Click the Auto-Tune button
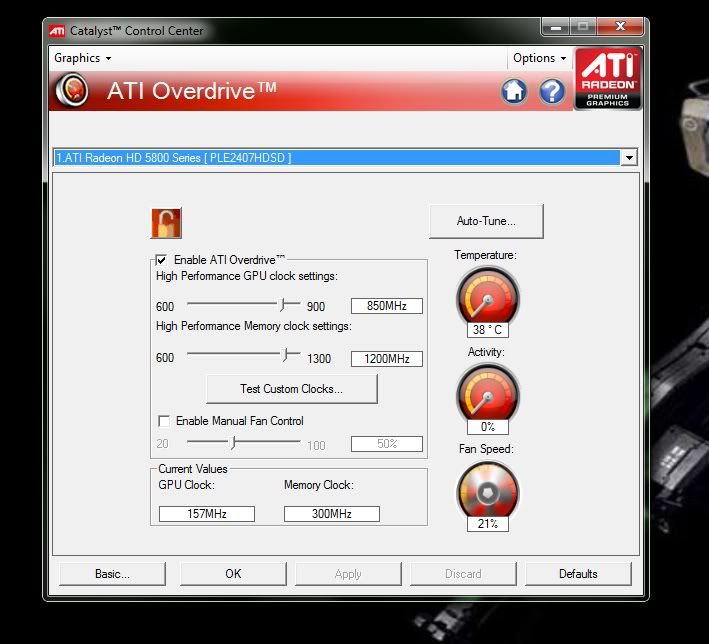Image resolution: width=709 pixels, height=644 pixels. click(486, 221)
